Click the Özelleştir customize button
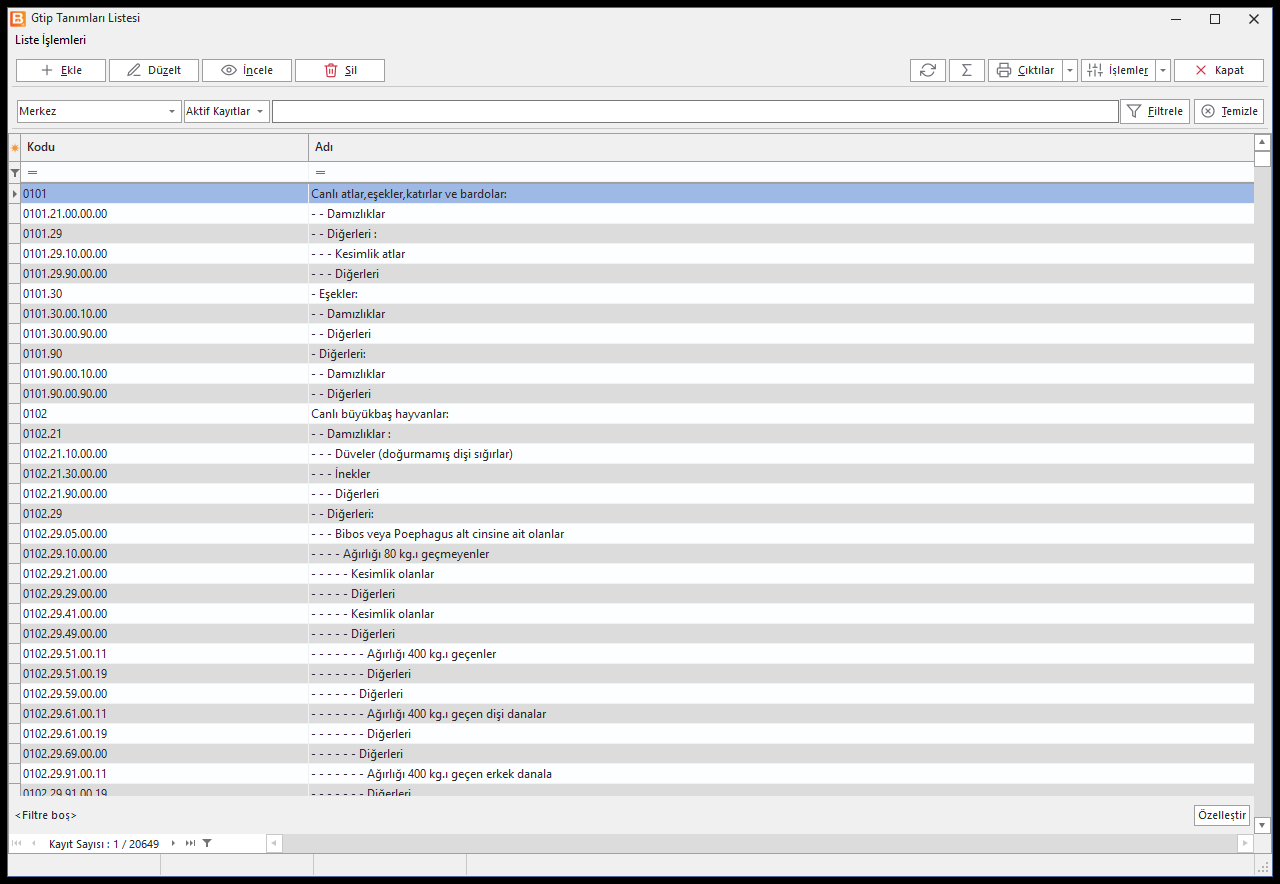The image size is (1280, 884). pos(1222,815)
